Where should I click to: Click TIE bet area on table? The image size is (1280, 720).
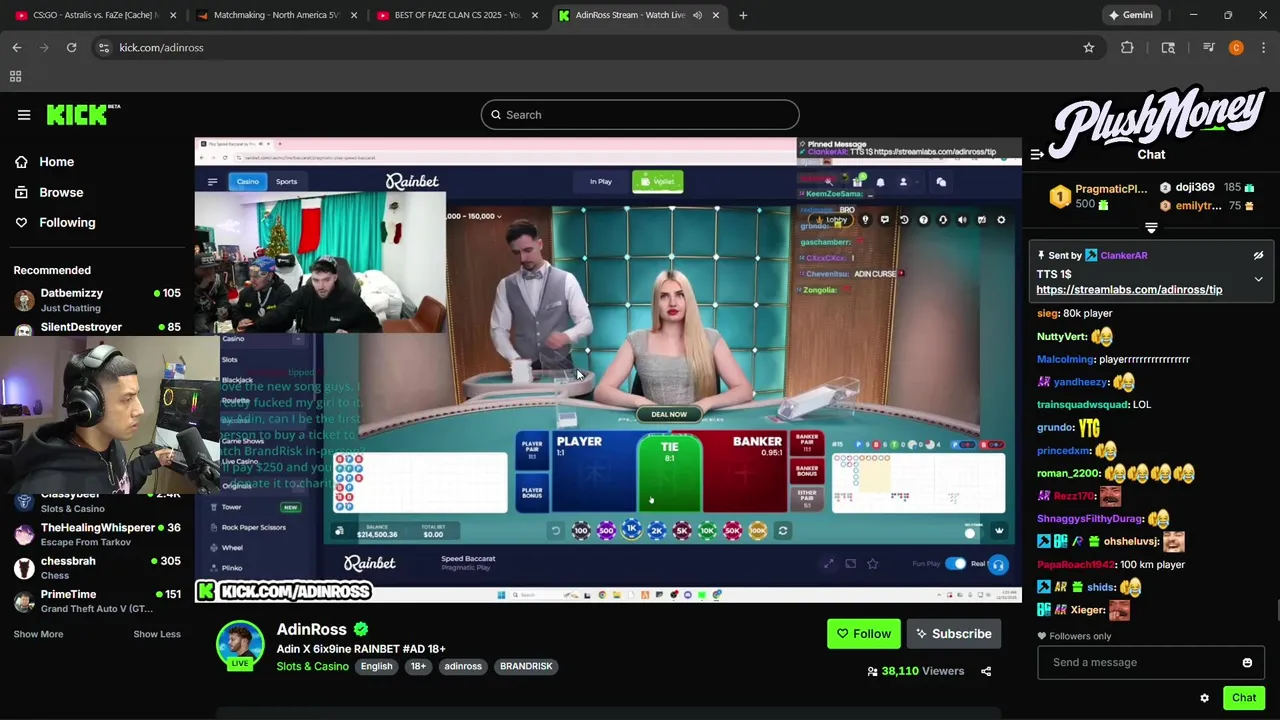click(670, 470)
